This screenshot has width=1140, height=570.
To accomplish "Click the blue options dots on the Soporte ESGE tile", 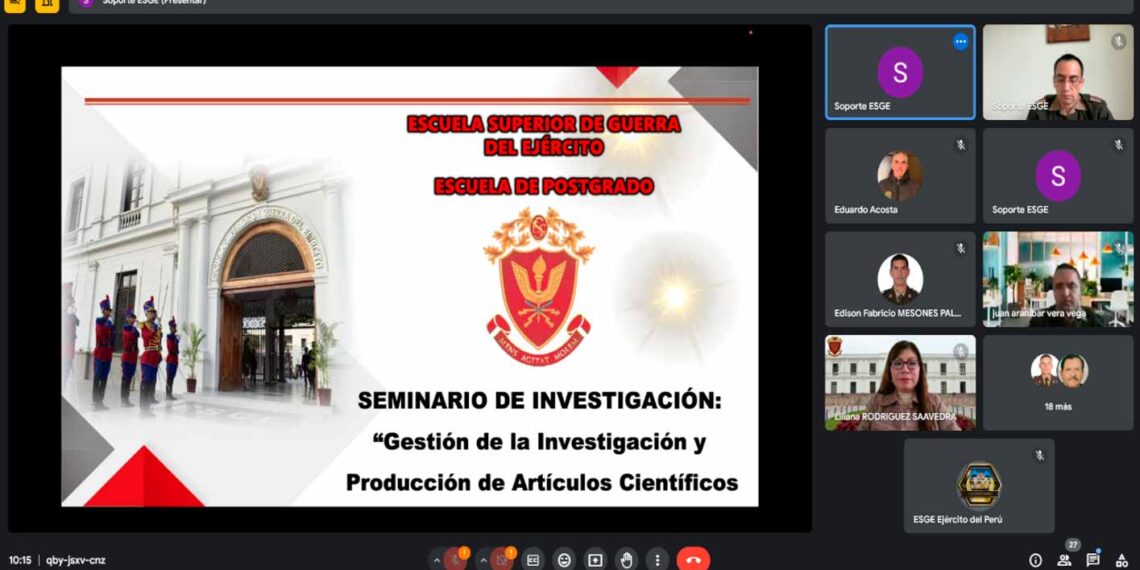I will [960, 42].
